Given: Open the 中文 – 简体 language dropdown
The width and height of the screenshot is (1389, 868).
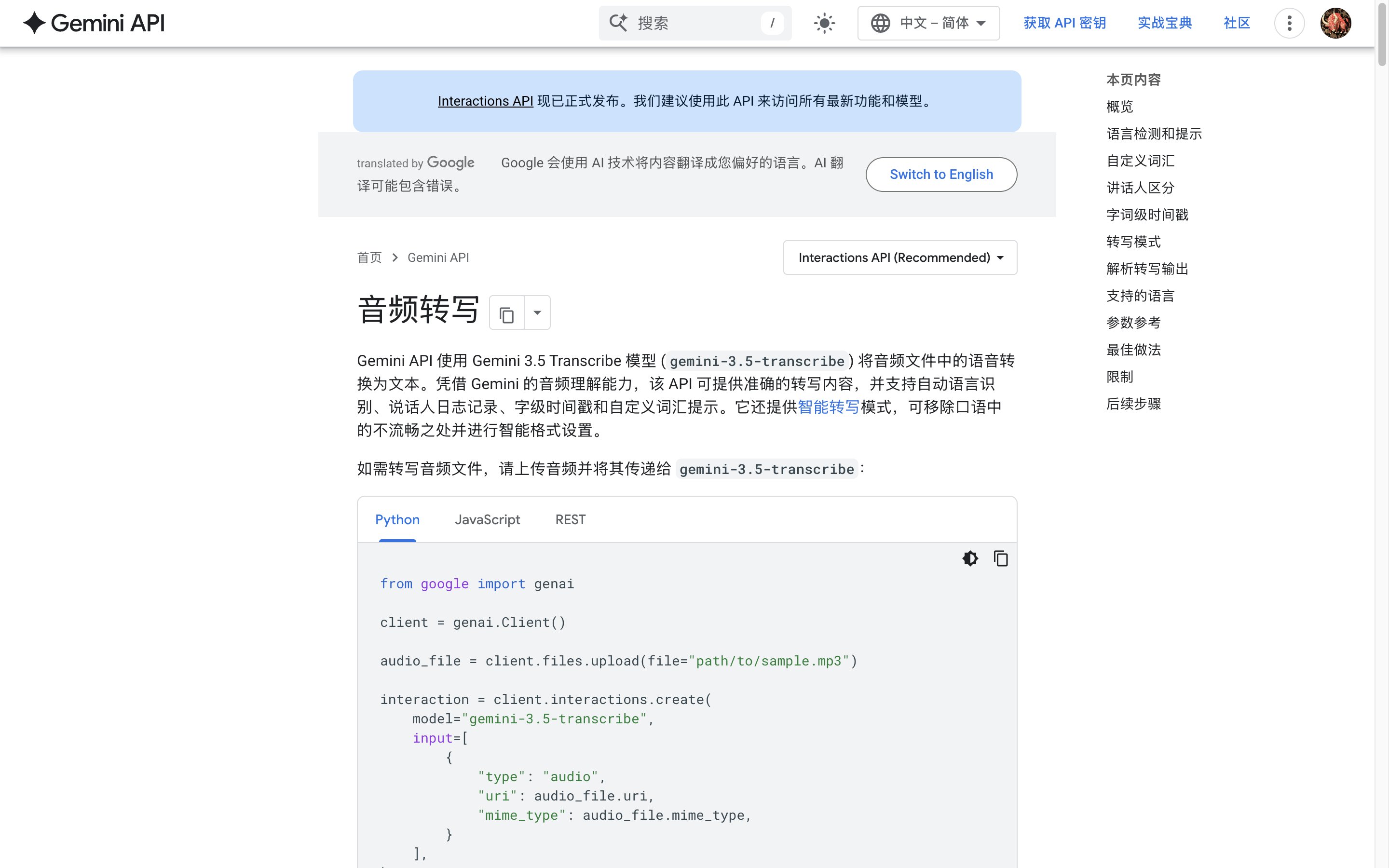Looking at the screenshot, I should (929, 23).
